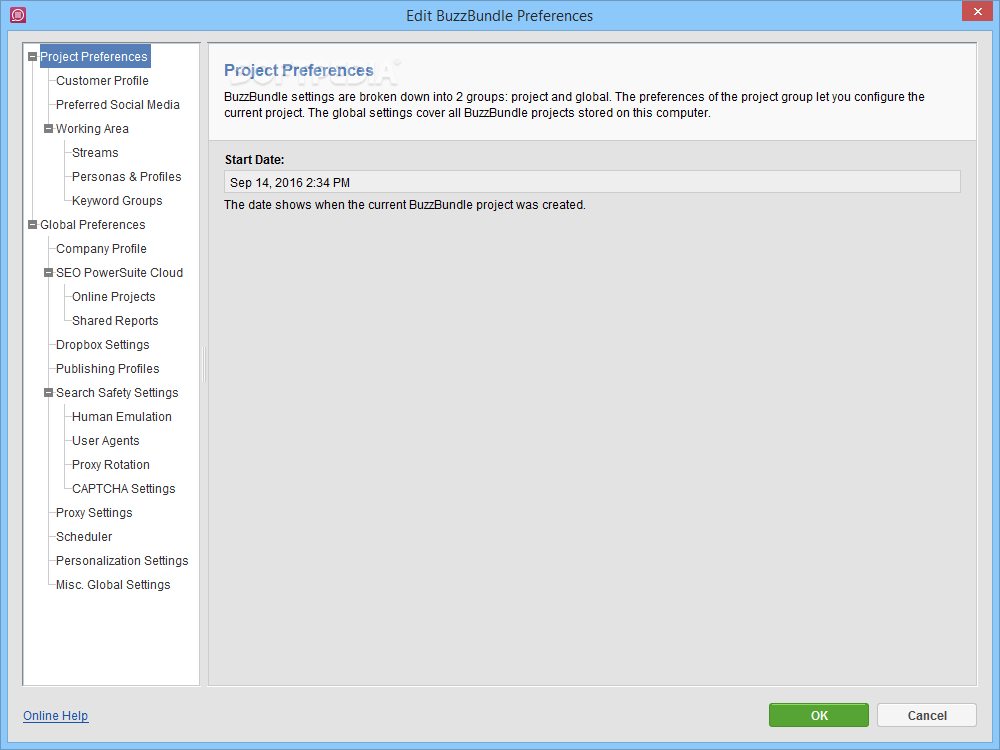Screen dimensions: 1000x750
Task: Open User Agents settings
Action: [105, 441]
